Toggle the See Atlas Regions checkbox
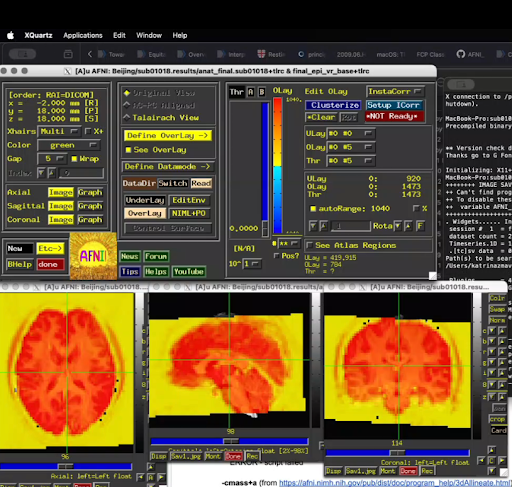This screenshot has height=487, width=512. tap(309, 245)
